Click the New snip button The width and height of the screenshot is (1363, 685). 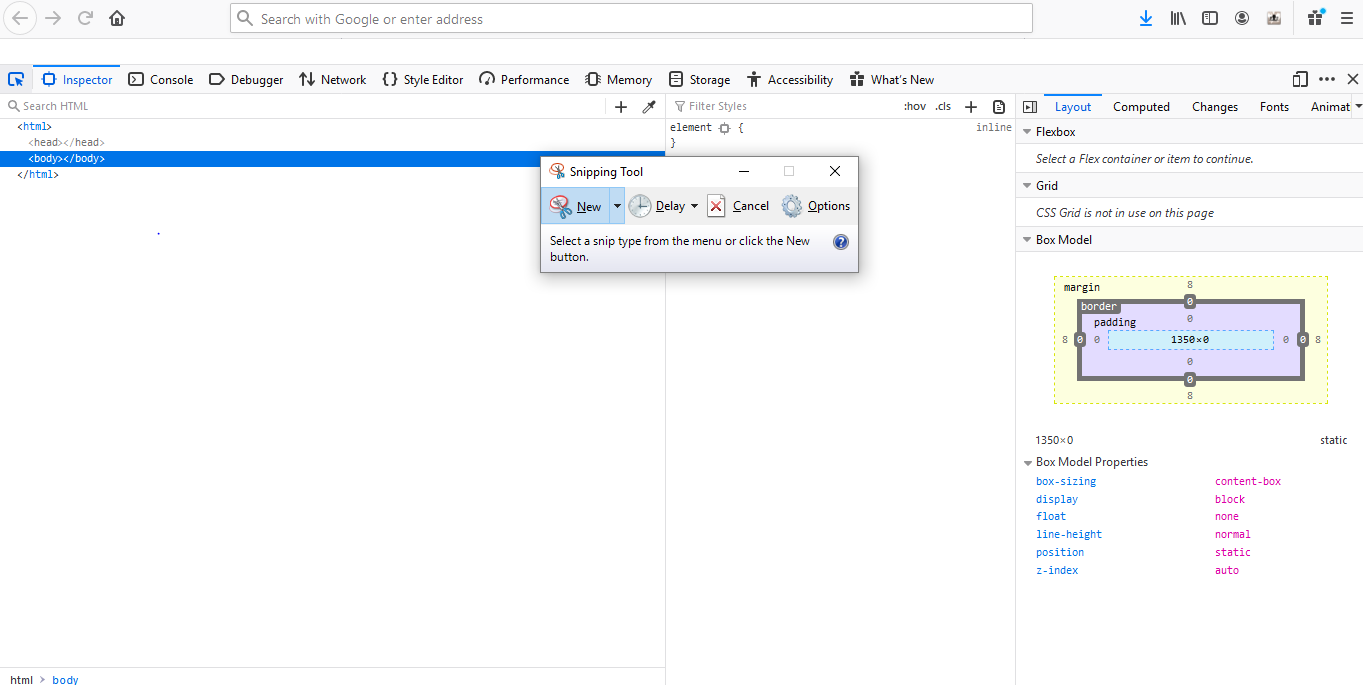576,206
